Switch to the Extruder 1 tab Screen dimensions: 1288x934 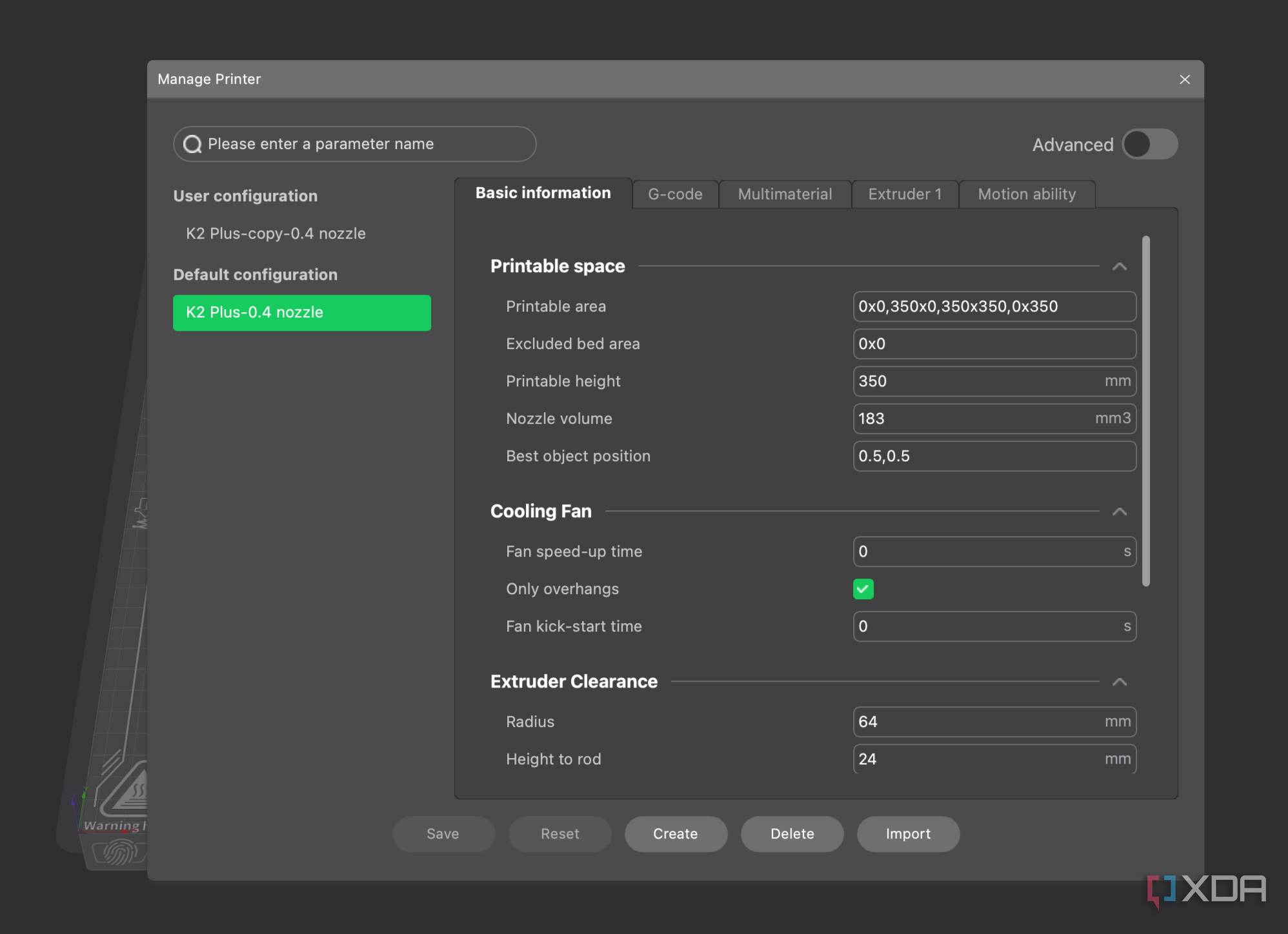click(x=905, y=194)
